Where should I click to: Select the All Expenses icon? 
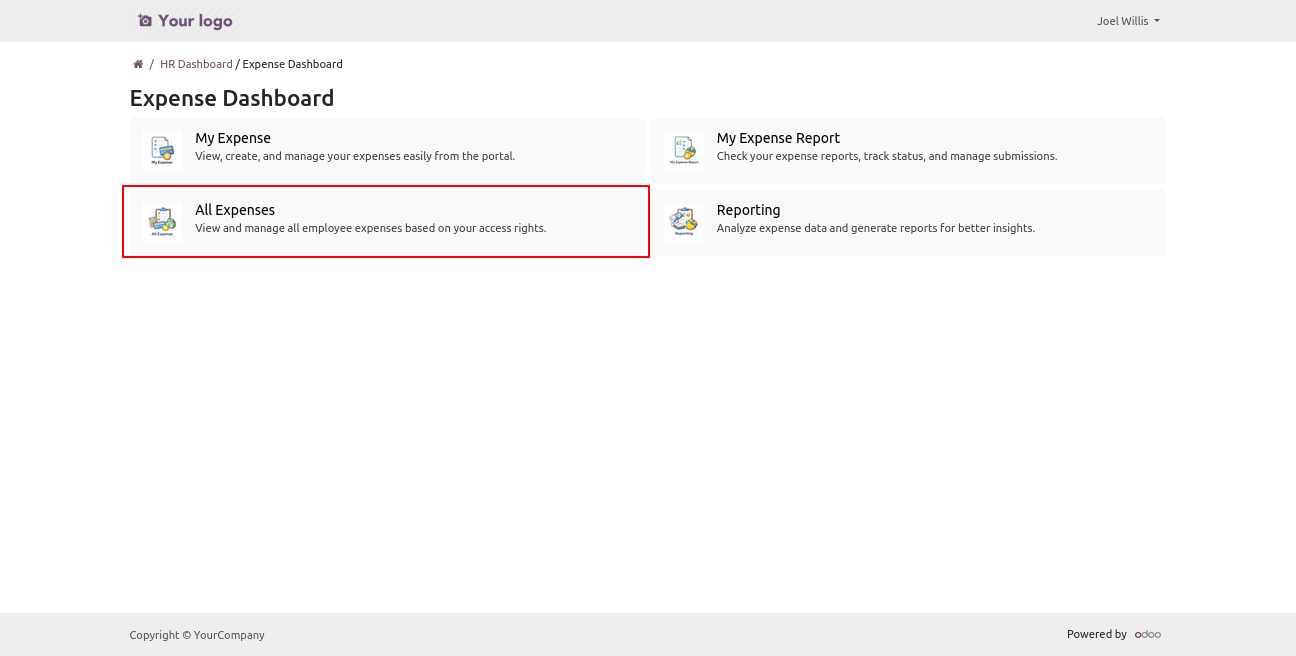pos(162,222)
